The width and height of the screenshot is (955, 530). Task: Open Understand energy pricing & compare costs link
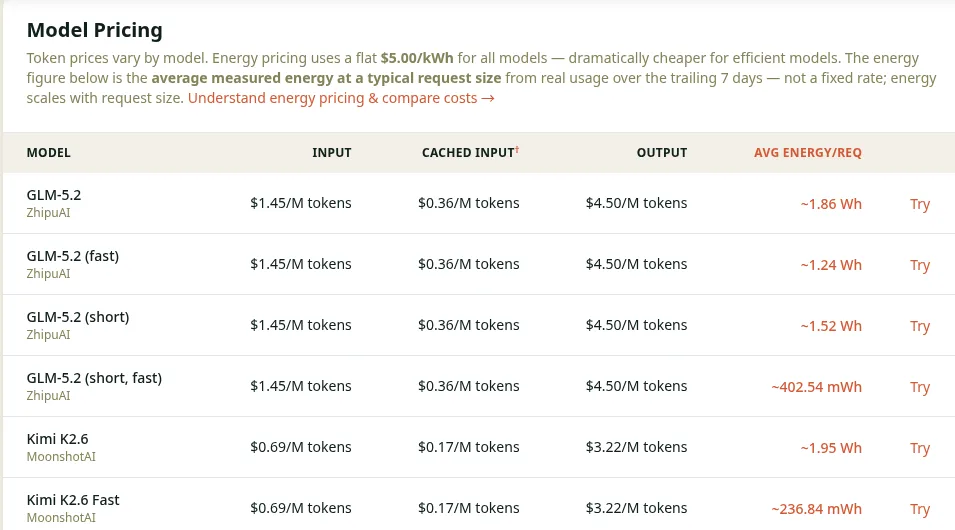[341, 98]
